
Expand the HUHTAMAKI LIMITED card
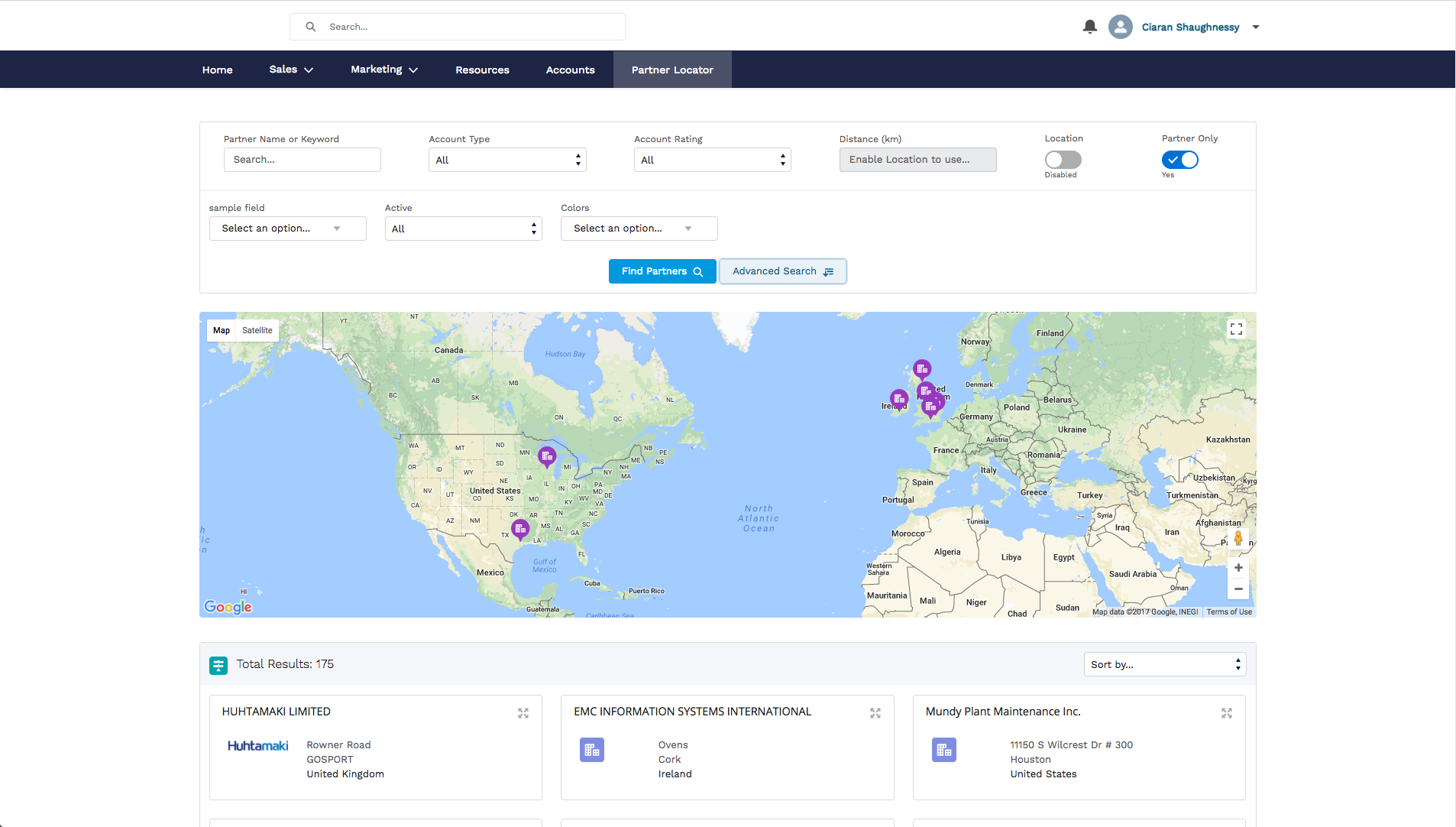point(523,713)
